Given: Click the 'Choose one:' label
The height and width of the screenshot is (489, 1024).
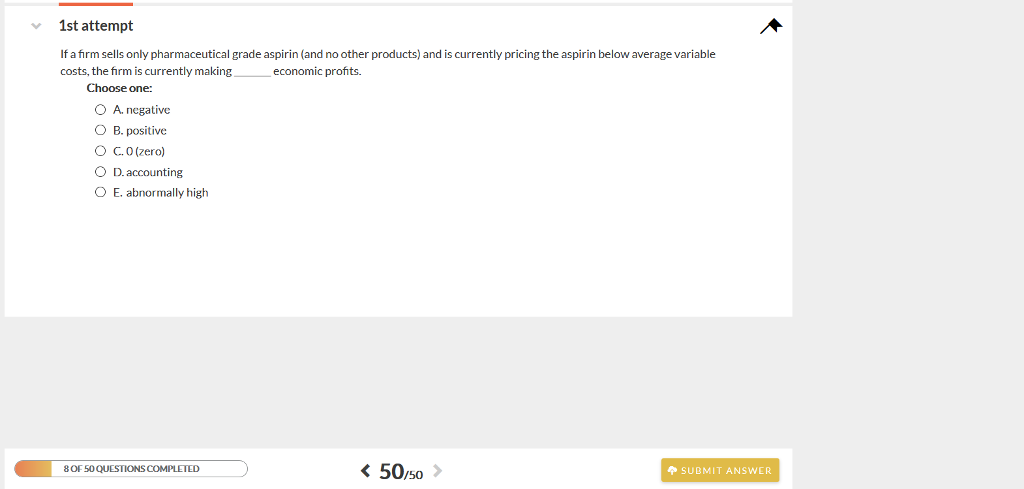Looking at the screenshot, I should coord(119,88).
